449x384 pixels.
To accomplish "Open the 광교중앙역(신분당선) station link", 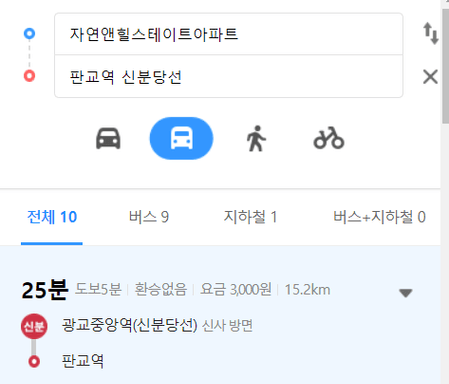I will coord(130,325).
